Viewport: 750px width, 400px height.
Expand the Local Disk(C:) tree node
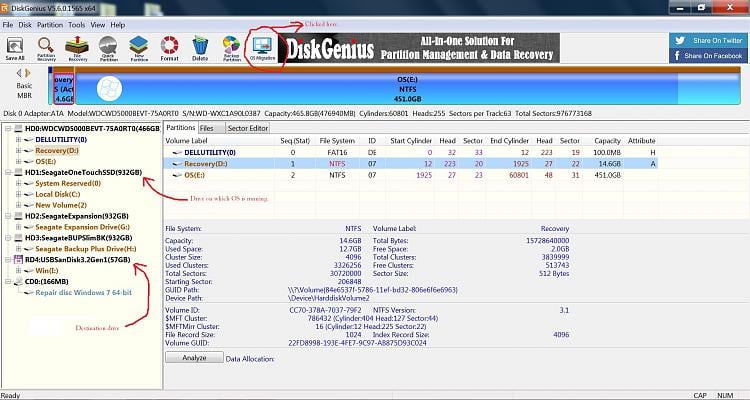pos(19,194)
